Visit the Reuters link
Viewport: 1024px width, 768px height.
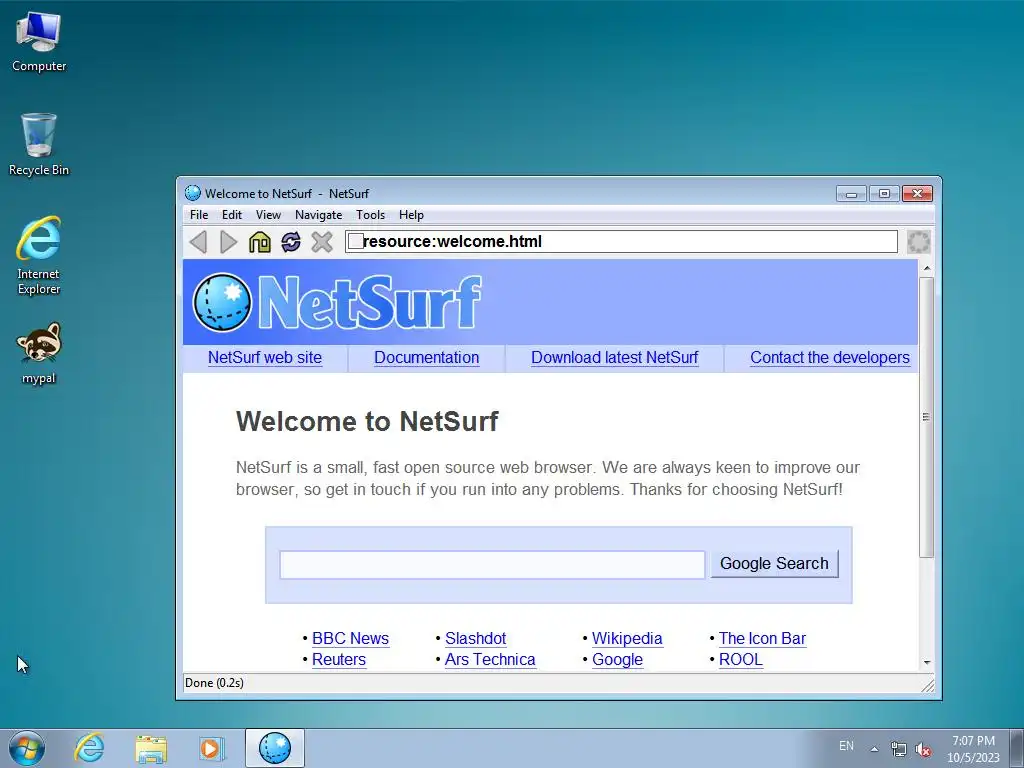tap(338, 660)
